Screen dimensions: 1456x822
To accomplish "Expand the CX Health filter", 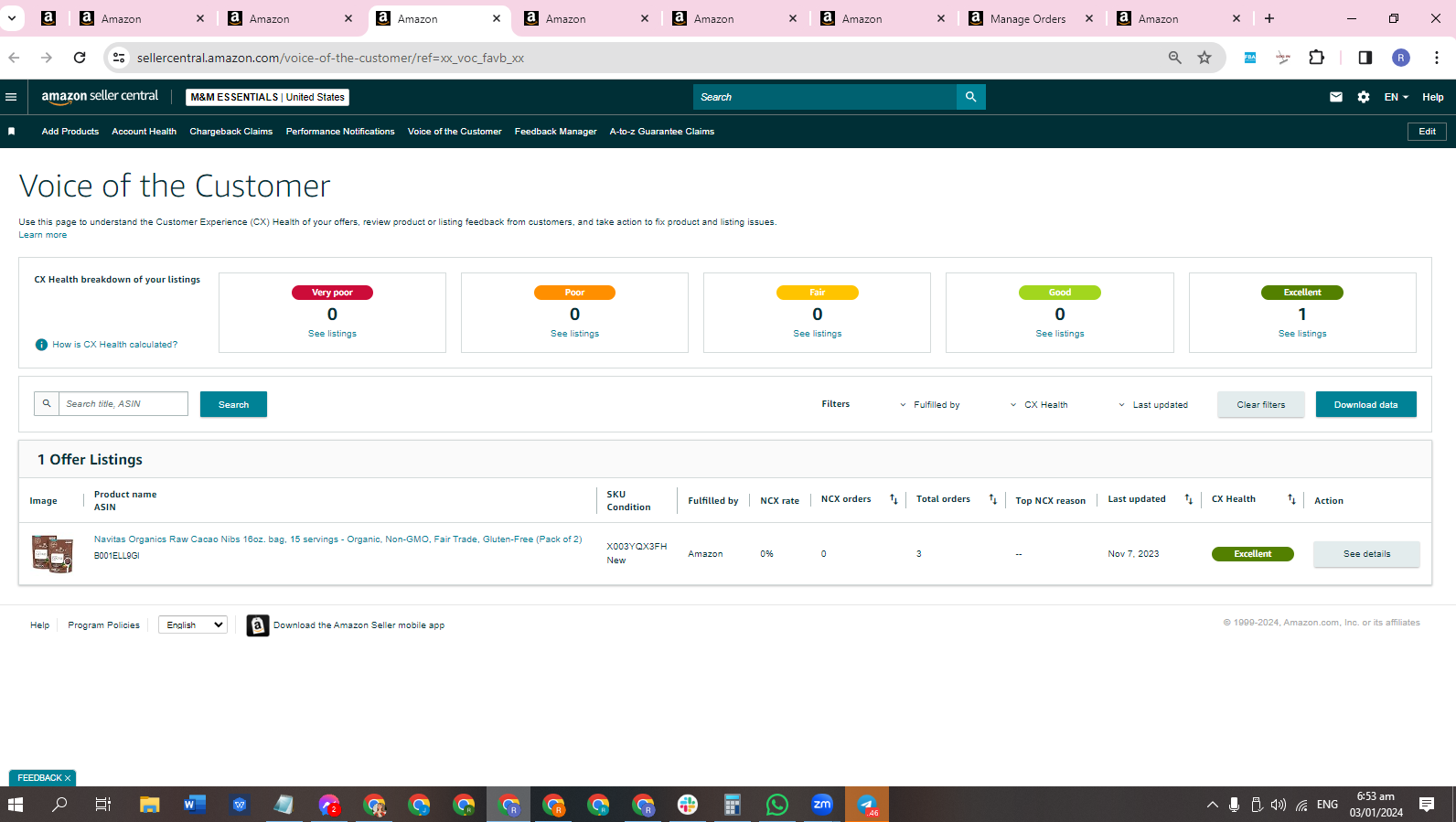I will click(1039, 405).
